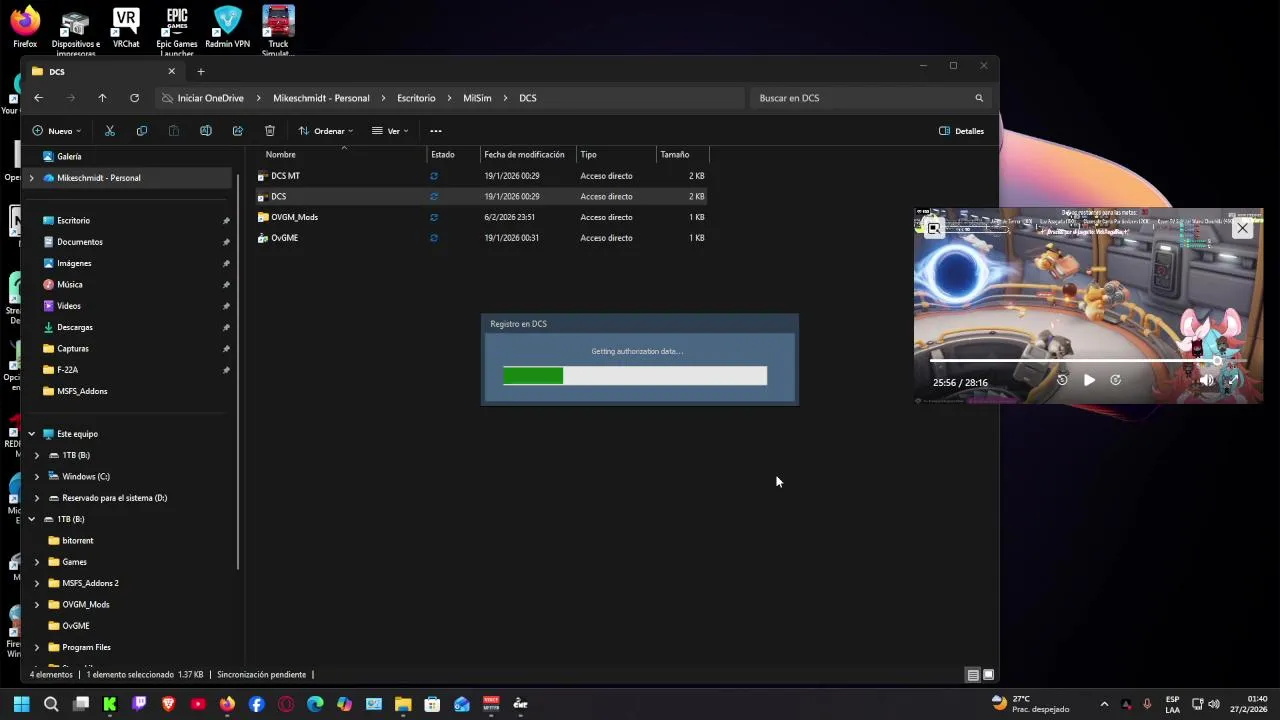Open Microsoft Edge from taskbar
The image size is (1280, 720).
(315, 704)
